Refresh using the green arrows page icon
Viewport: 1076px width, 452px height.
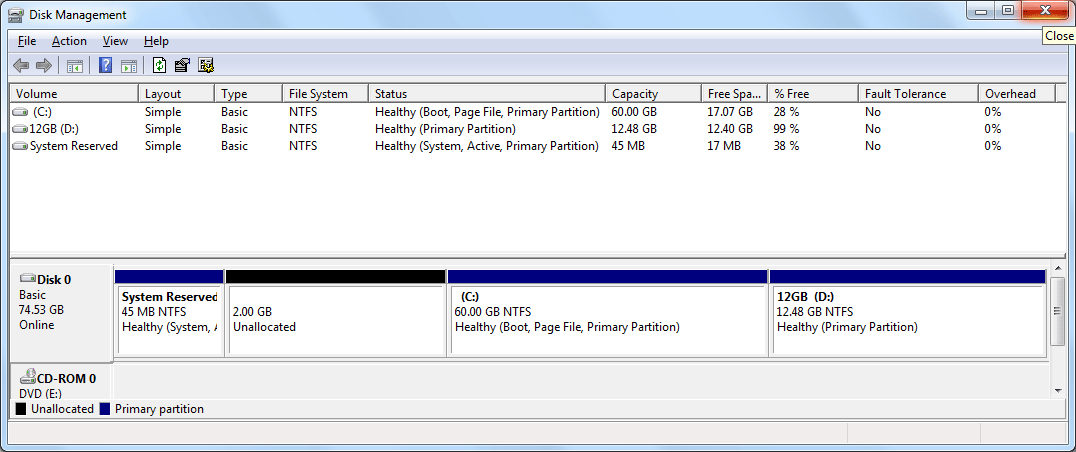click(159, 65)
